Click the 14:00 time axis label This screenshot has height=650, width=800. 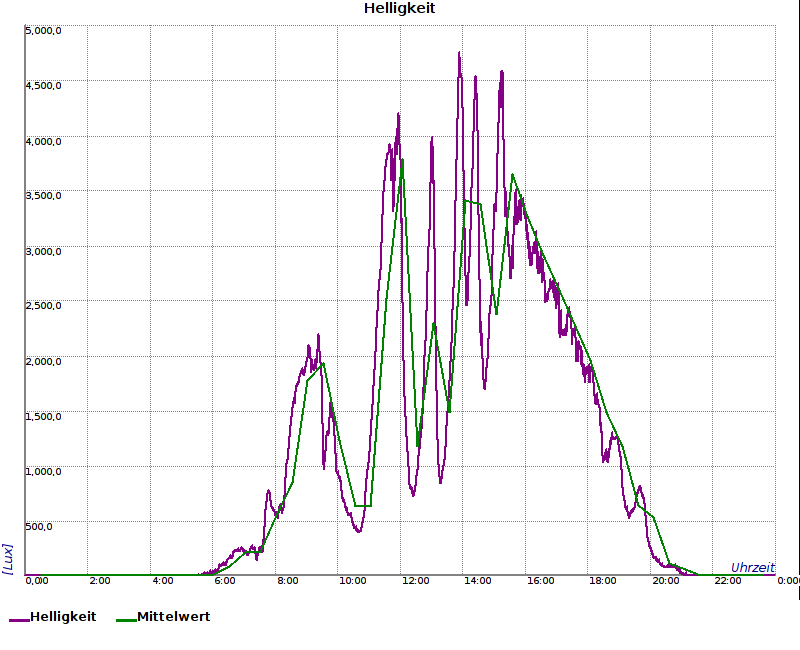coord(478,581)
